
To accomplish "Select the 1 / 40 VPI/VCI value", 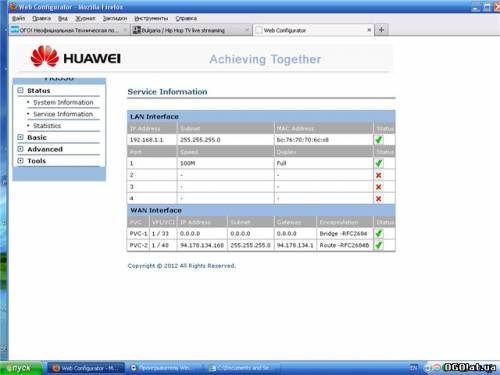I will pyautogui.click(x=160, y=245).
